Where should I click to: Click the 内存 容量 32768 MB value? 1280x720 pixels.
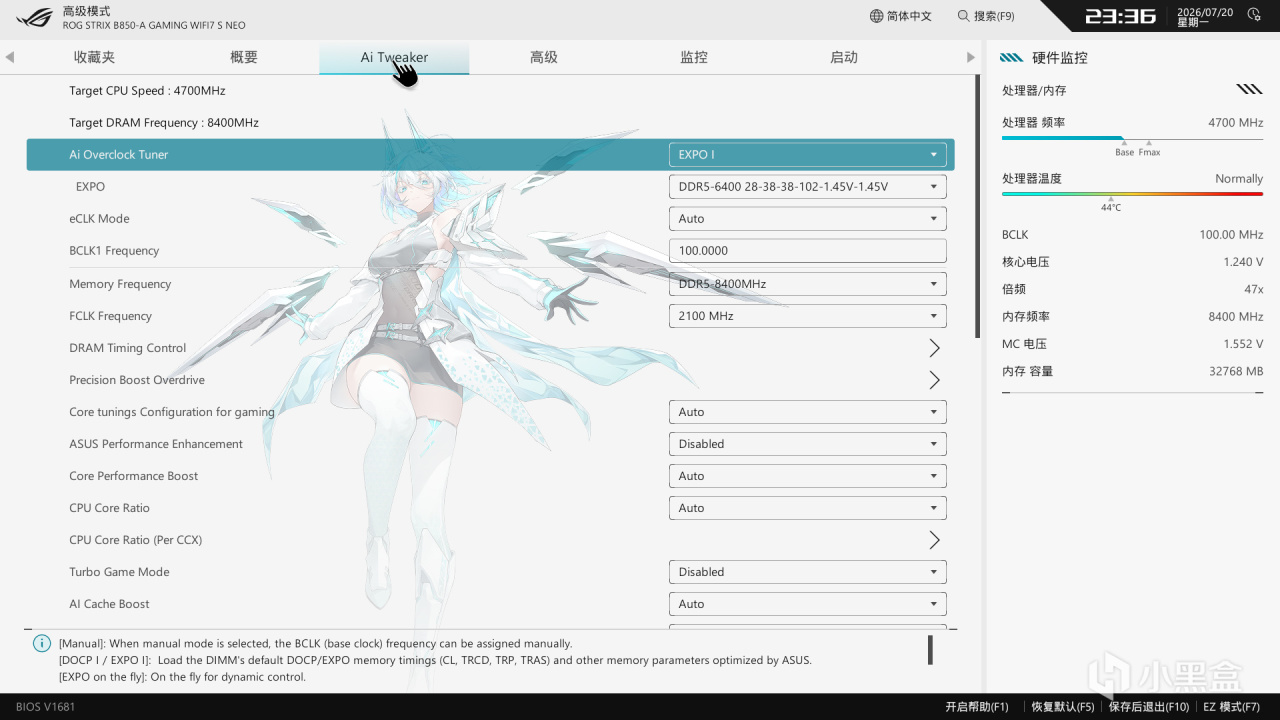[x=1236, y=372]
